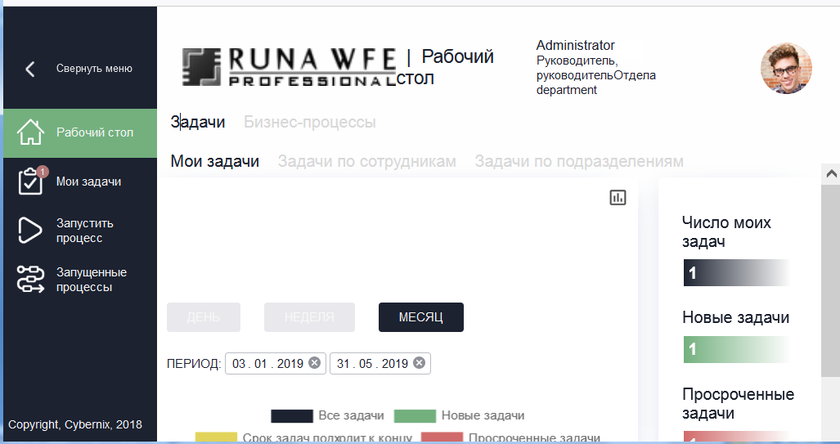
Task: Click the chart view icon above the graph
Action: (x=618, y=198)
